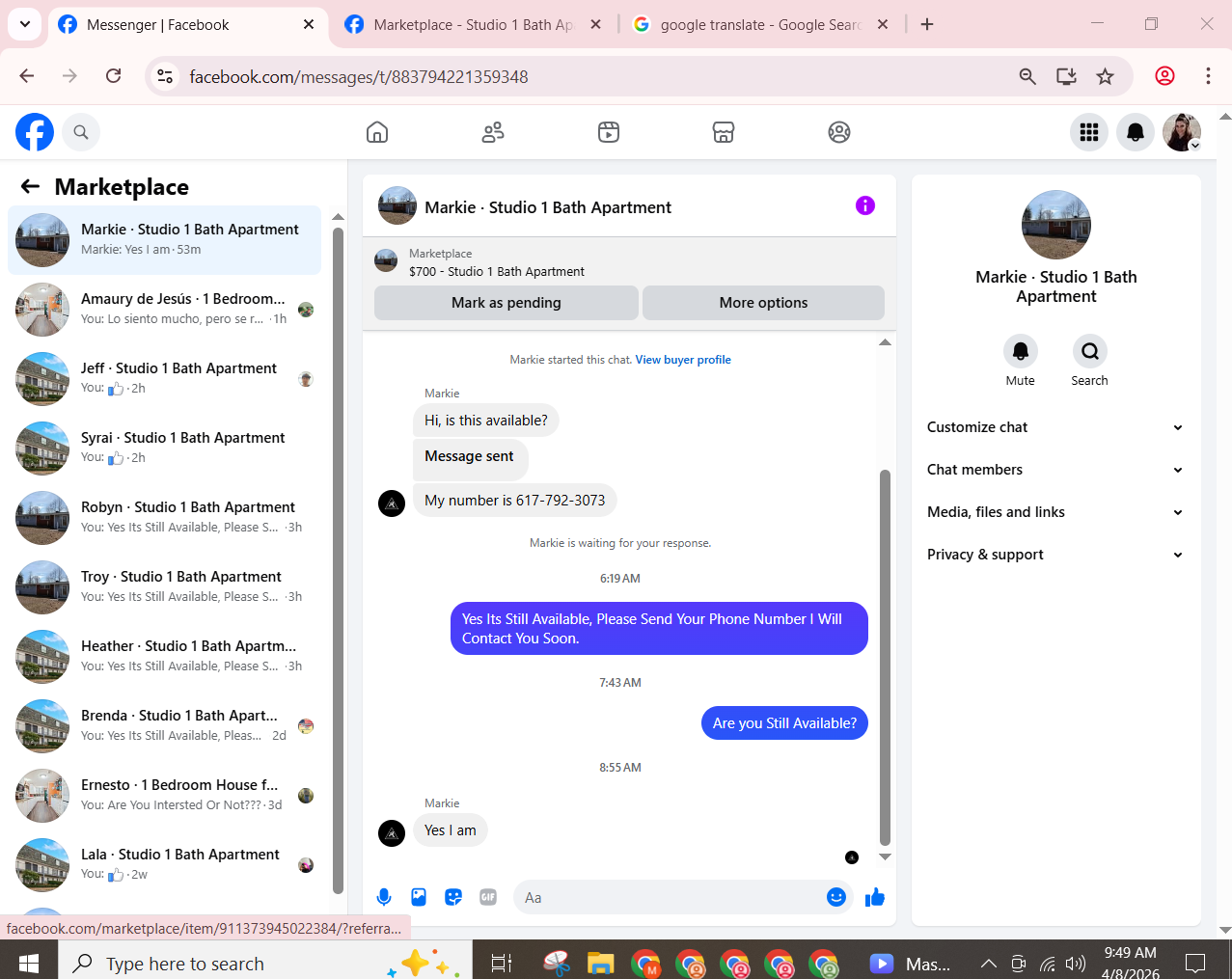The image size is (1232, 979).
Task: Open Troy Studio 1 Bath Apartment chat
Action: (164, 587)
